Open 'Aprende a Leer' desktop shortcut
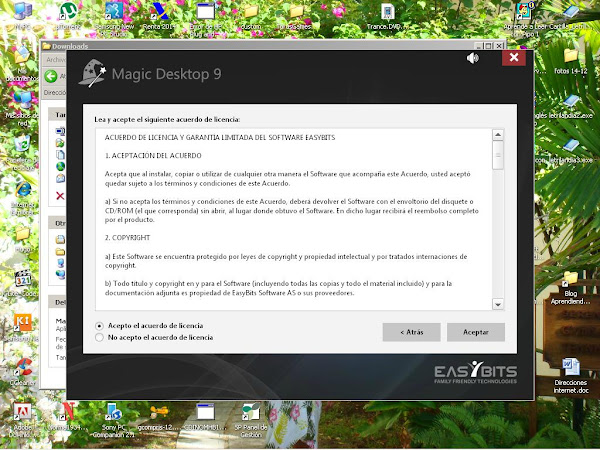 point(526,18)
